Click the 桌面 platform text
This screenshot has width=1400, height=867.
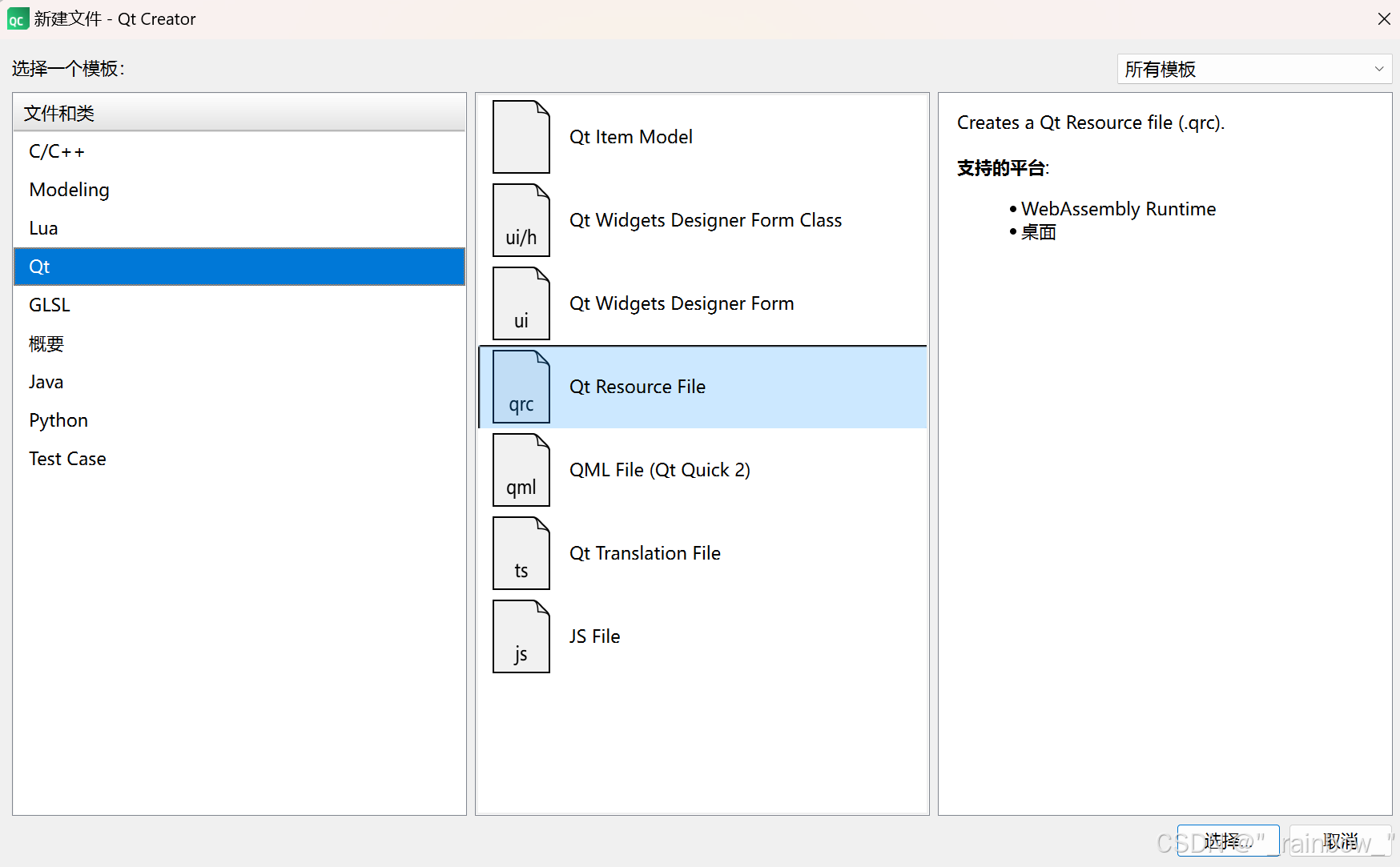1039,232
